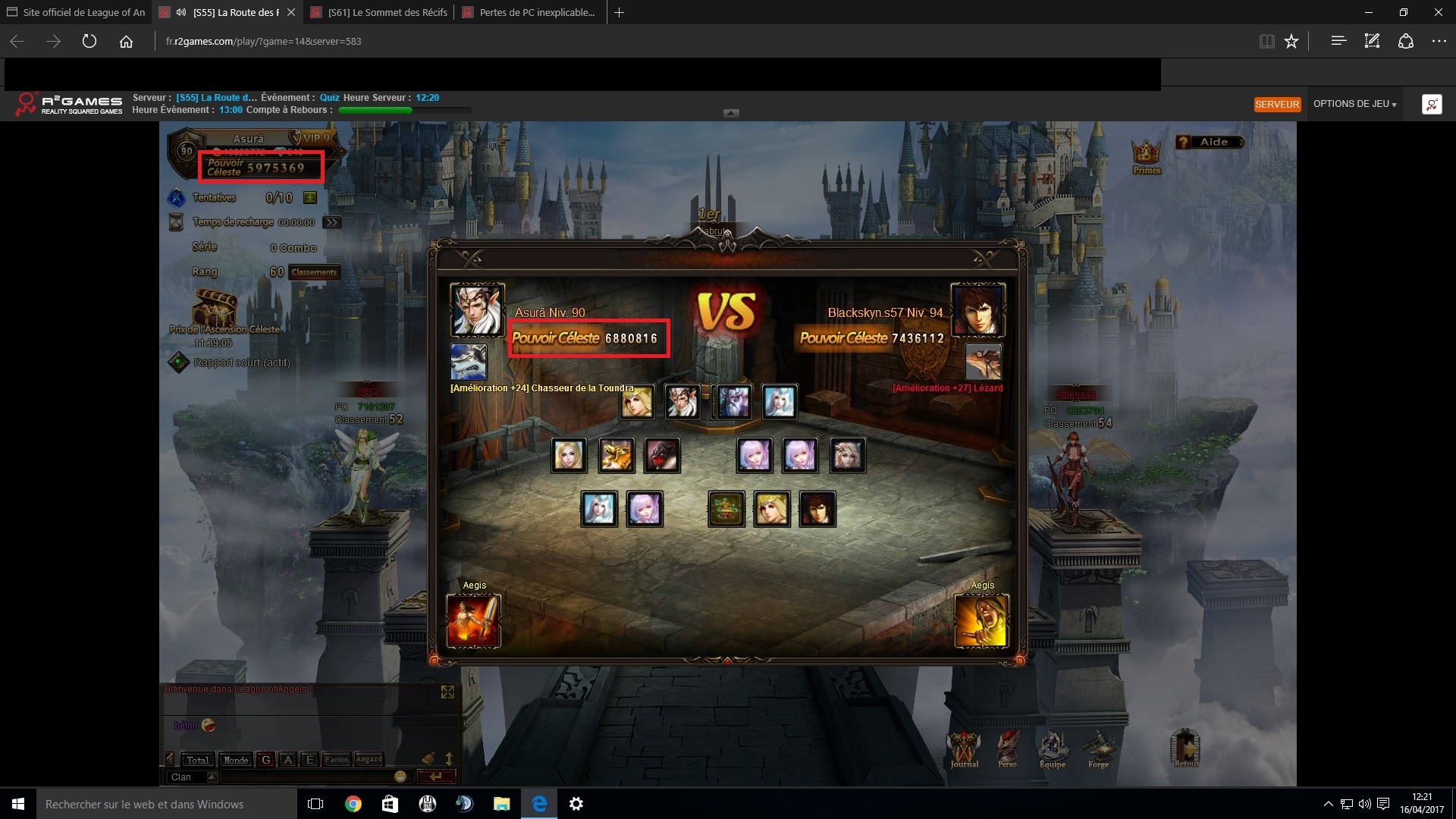Select the Faction chat tab
Image resolution: width=1456 pixels, height=819 pixels.
[337, 760]
